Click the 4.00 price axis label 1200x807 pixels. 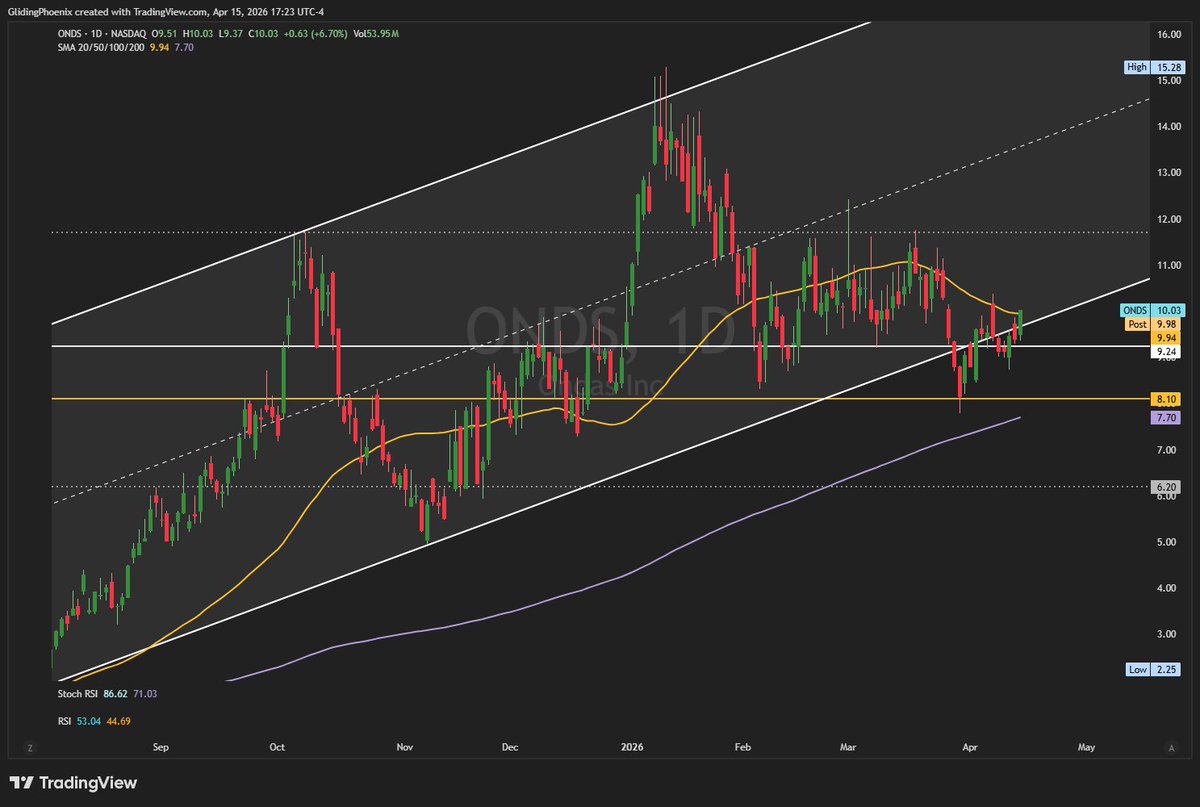[1169, 589]
